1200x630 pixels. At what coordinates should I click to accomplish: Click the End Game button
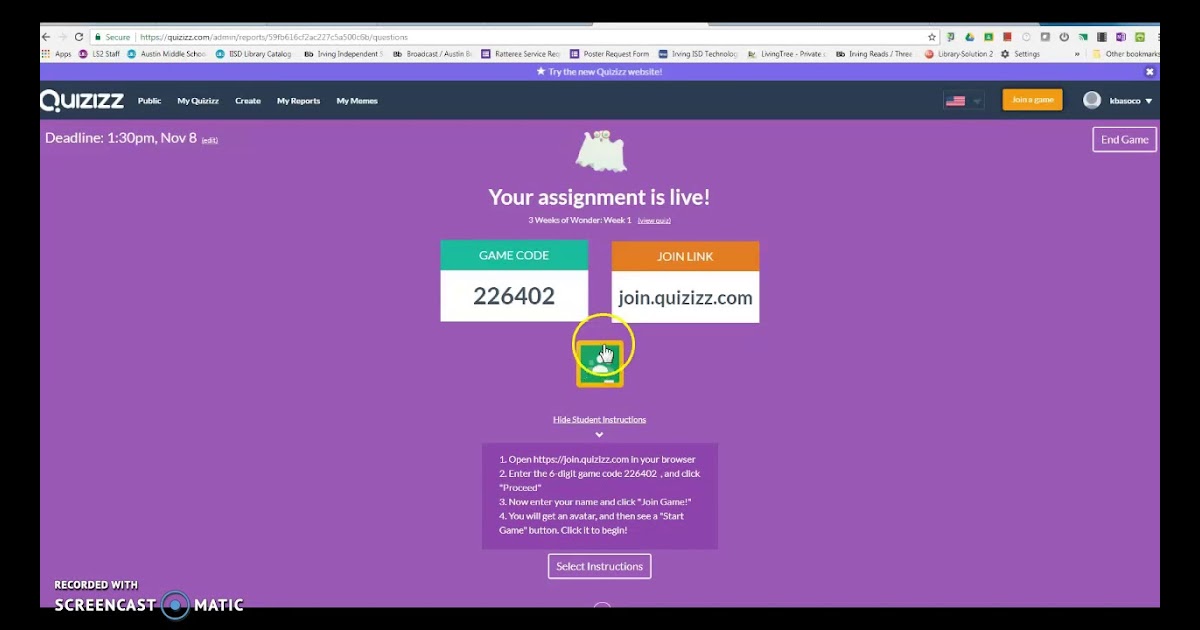click(1125, 140)
